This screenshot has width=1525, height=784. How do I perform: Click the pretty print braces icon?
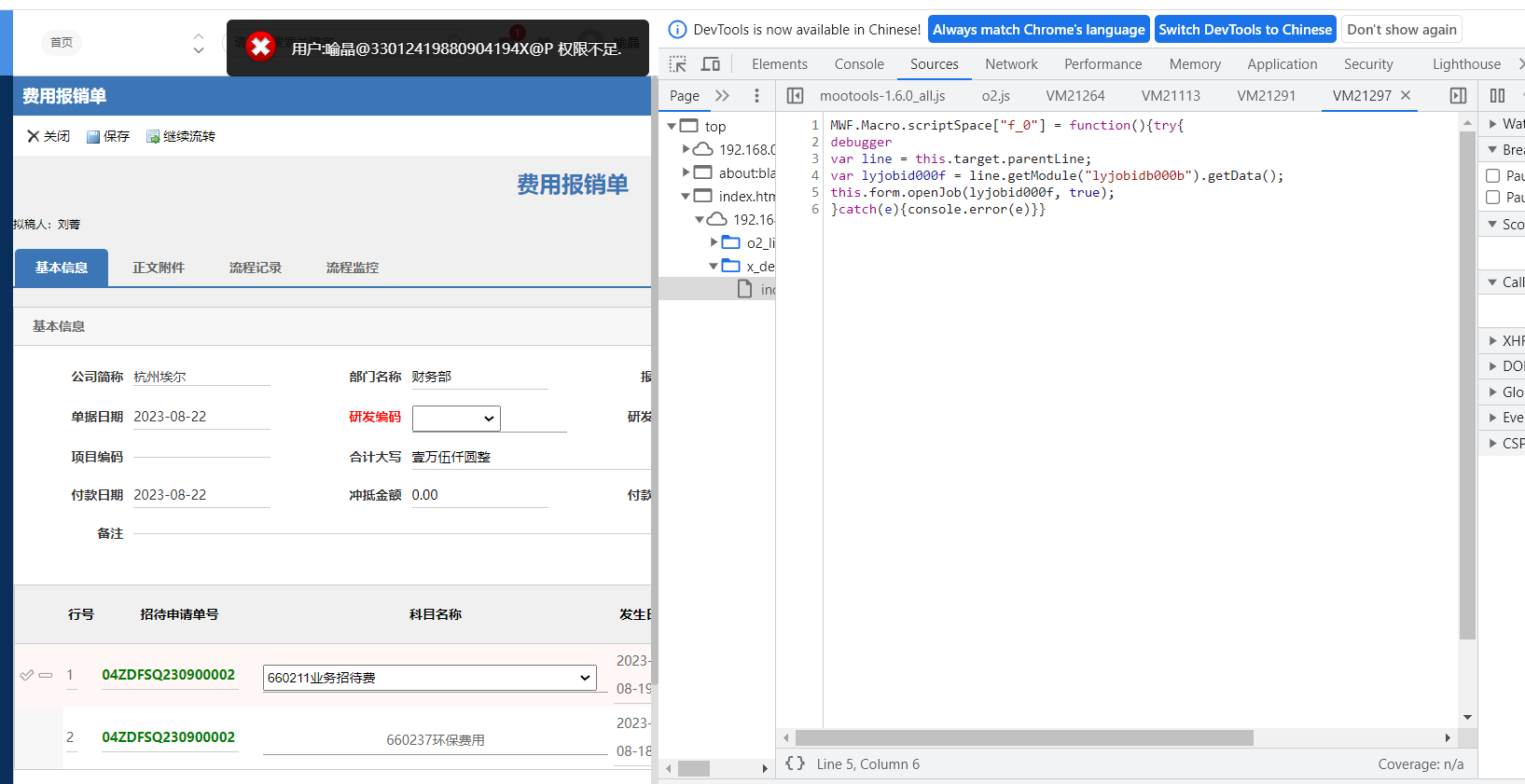[795, 763]
